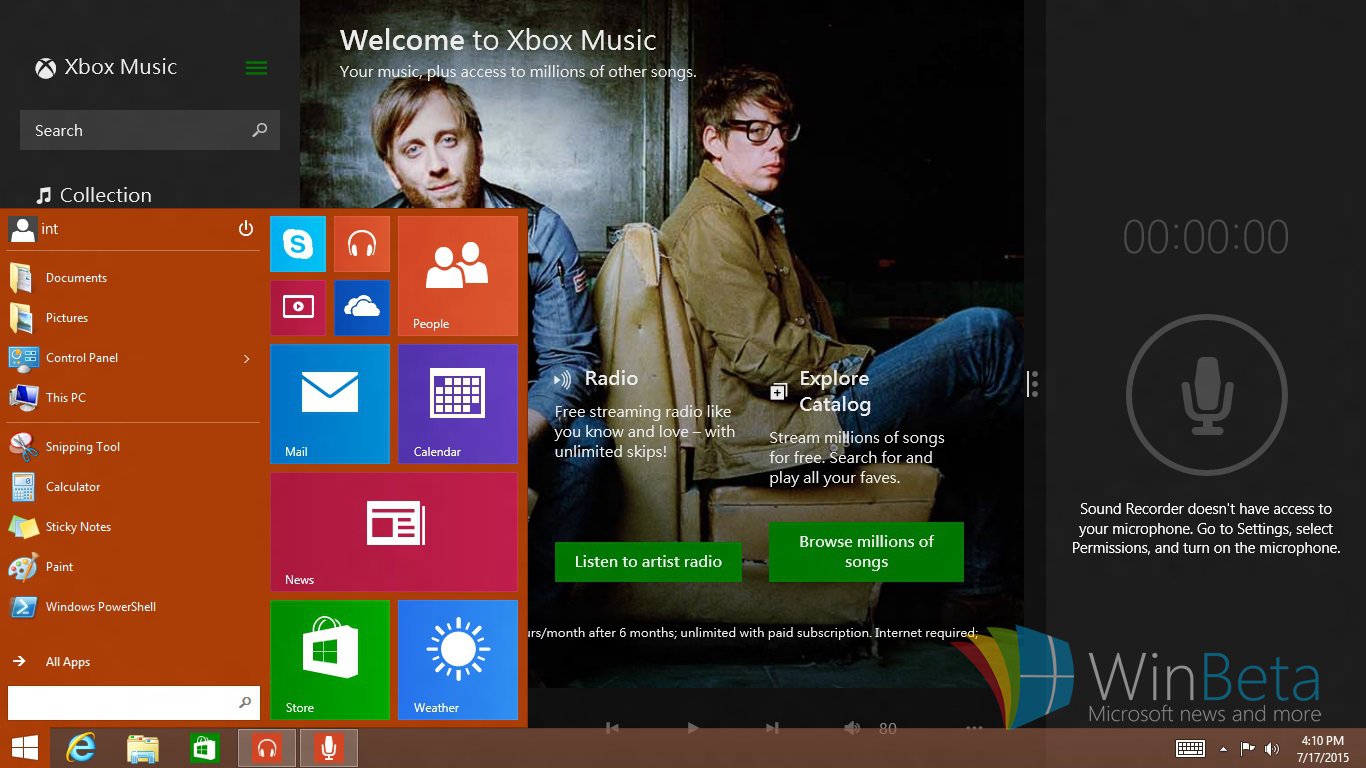Click the Start menu search box
1366x768 pixels.
point(122,703)
